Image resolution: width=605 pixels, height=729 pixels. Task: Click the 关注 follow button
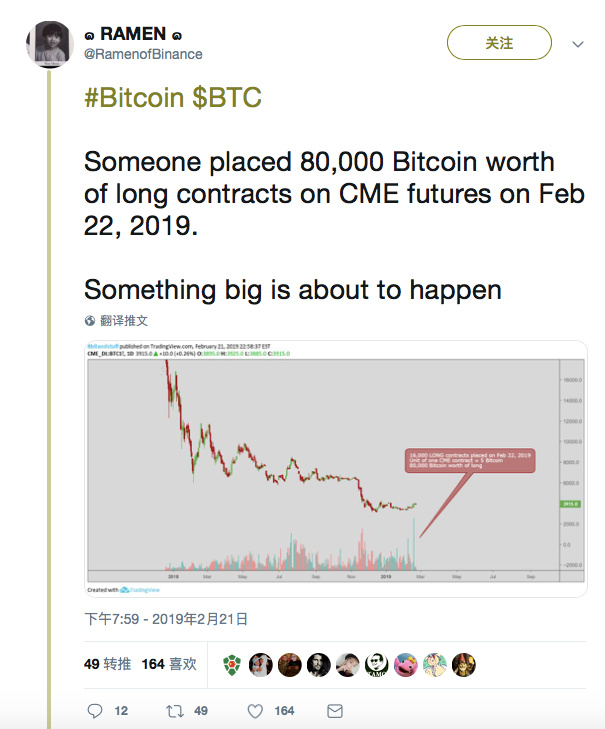[499, 43]
